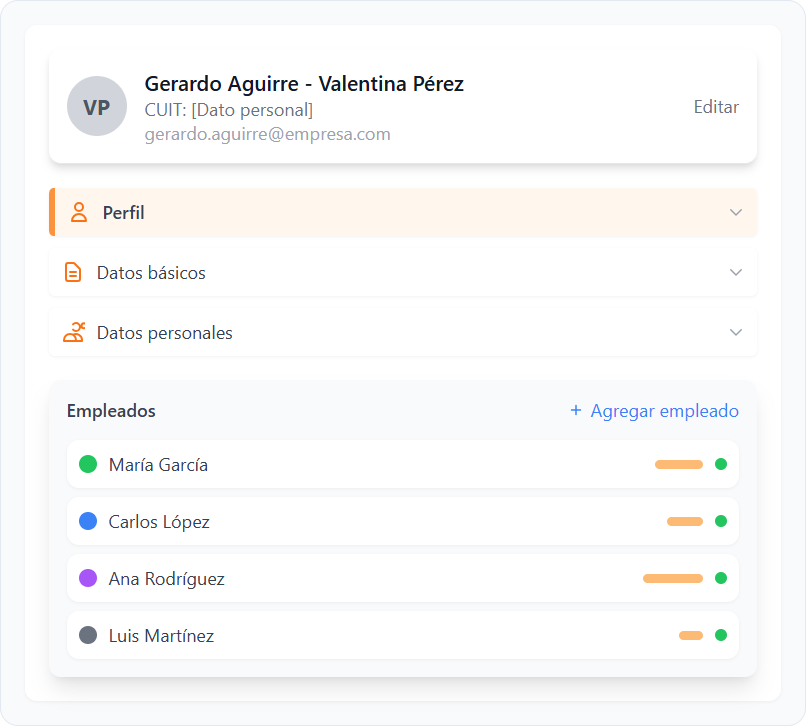The height and width of the screenshot is (726, 806).
Task: Click the VP avatar circle
Action: point(97,106)
